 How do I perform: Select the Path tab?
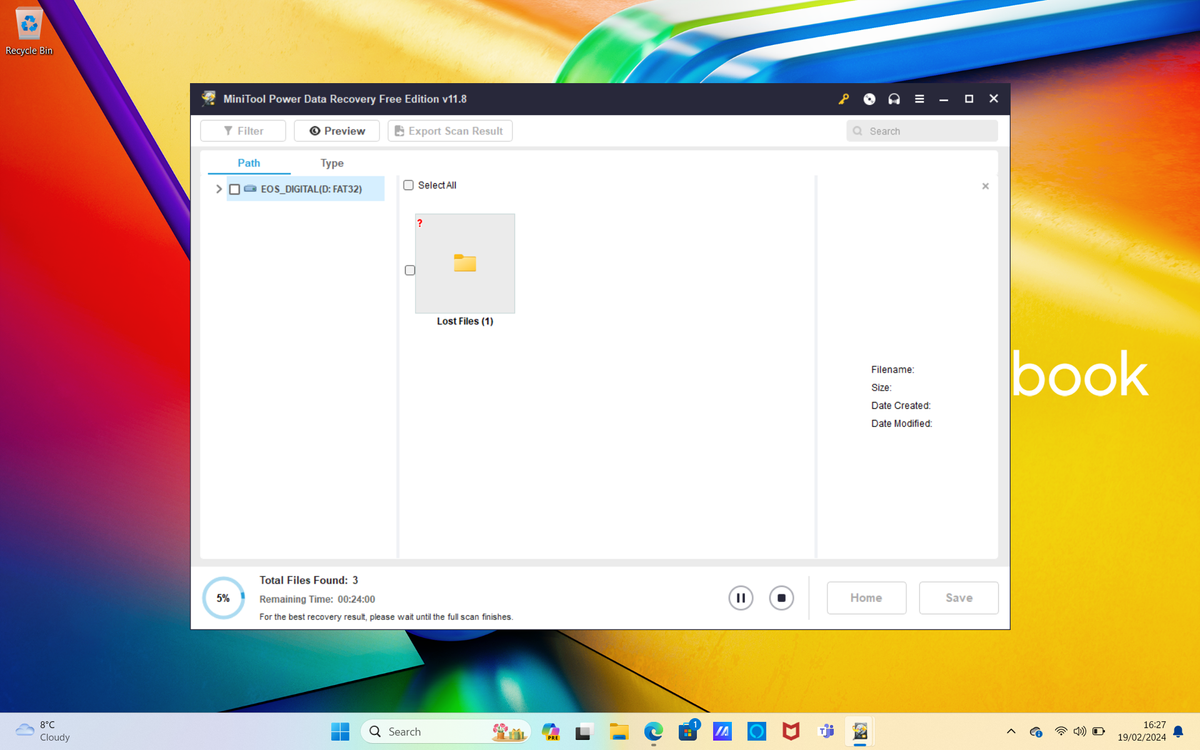tap(249, 162)
